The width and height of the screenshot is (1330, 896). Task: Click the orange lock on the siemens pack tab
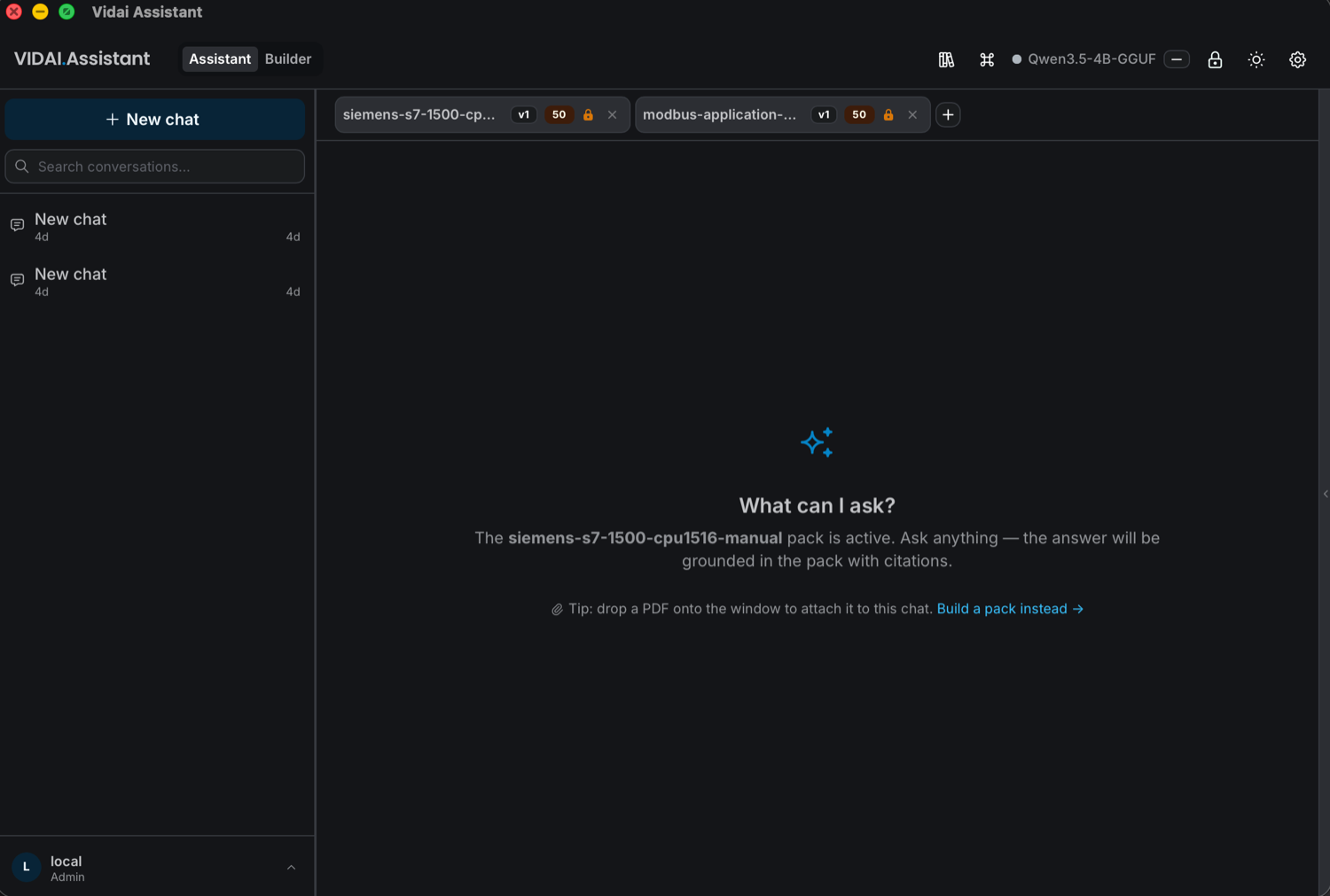[x=588, y=114]
